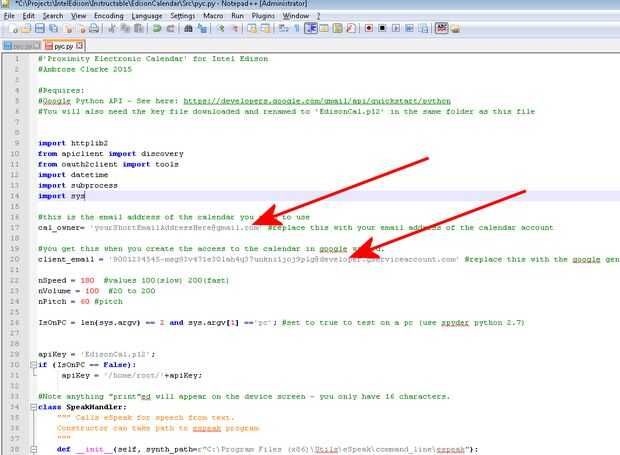Viewport: 620px width, 455px height.
Task: Run macro multiple times icon
Action: tap(409, 28)
